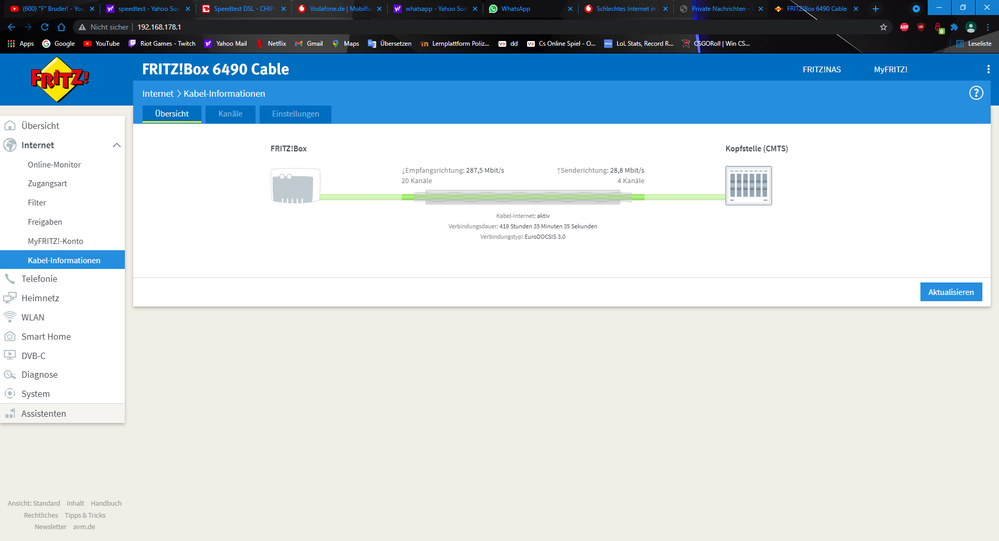Open FRITZ!NAS link in header

click(821, 69)
